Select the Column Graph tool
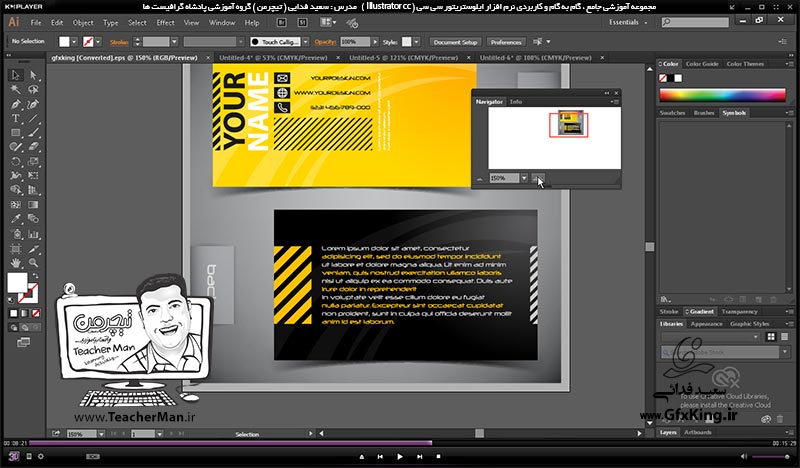Image resolution: width=800 pixels, height=468 pixels. point(33,234)
